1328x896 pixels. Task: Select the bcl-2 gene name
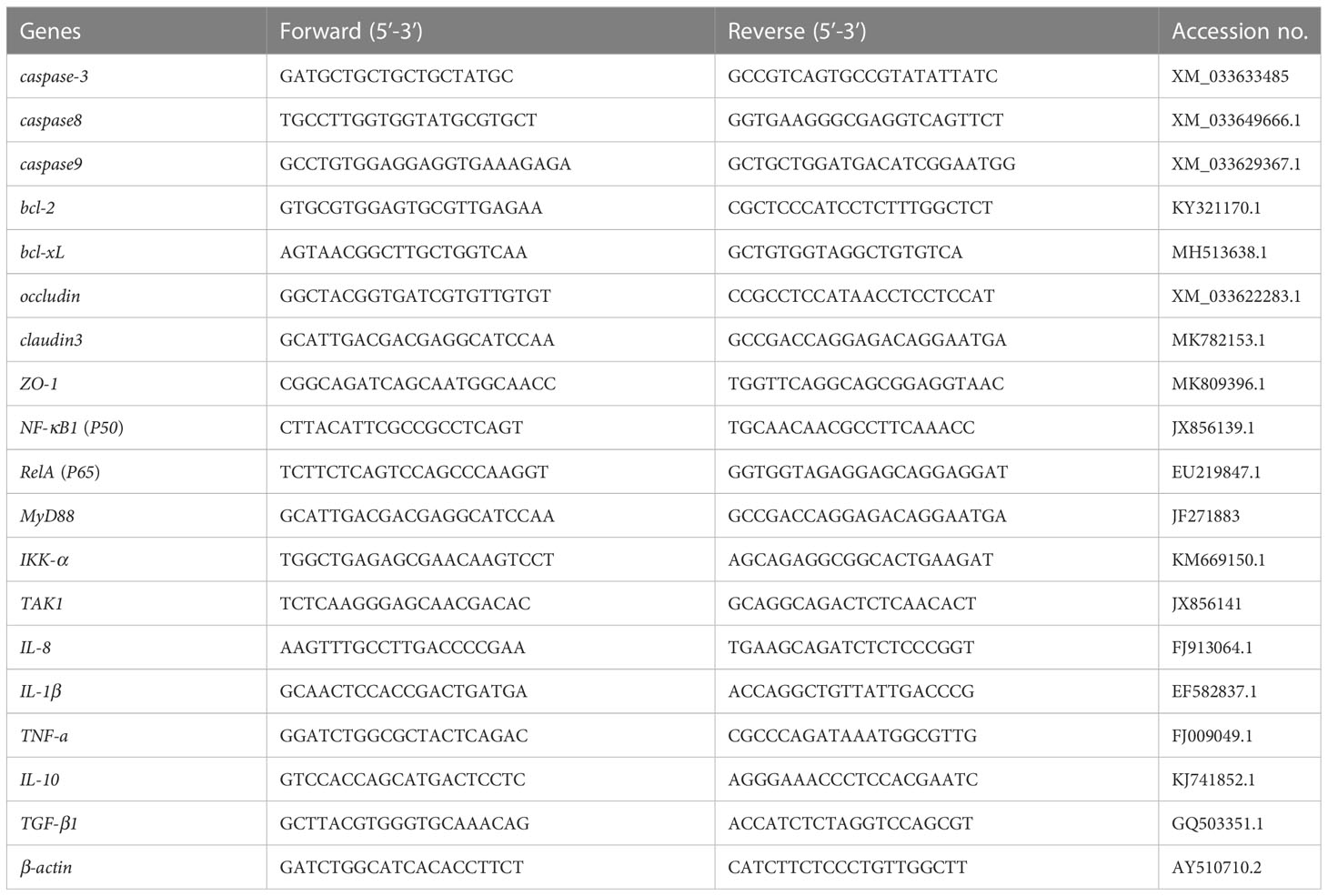pyautogui.click(x=37, y=208)
